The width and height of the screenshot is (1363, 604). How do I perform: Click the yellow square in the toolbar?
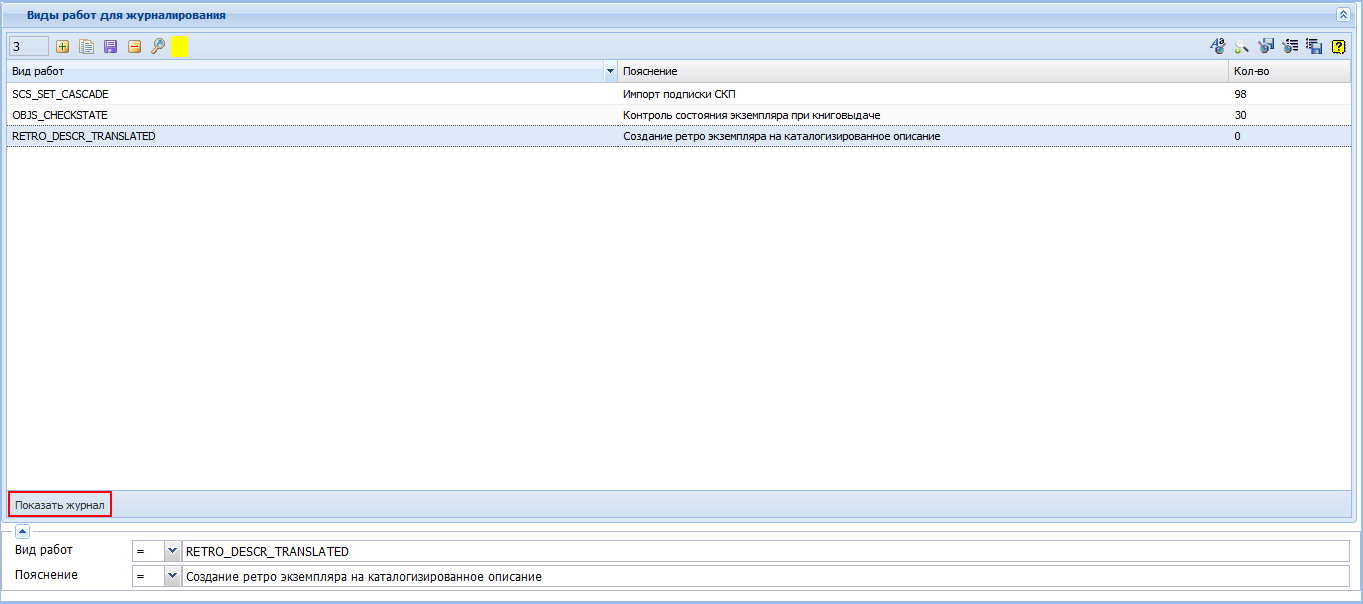(x=180, y=46)
